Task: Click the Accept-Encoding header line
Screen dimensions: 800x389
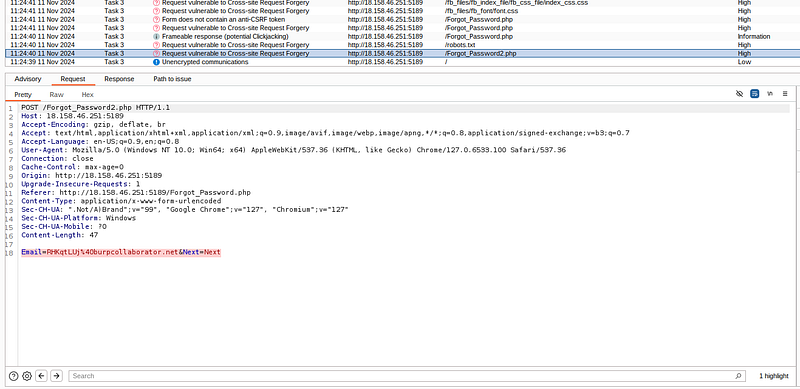Action: click(x=93, y=125)
